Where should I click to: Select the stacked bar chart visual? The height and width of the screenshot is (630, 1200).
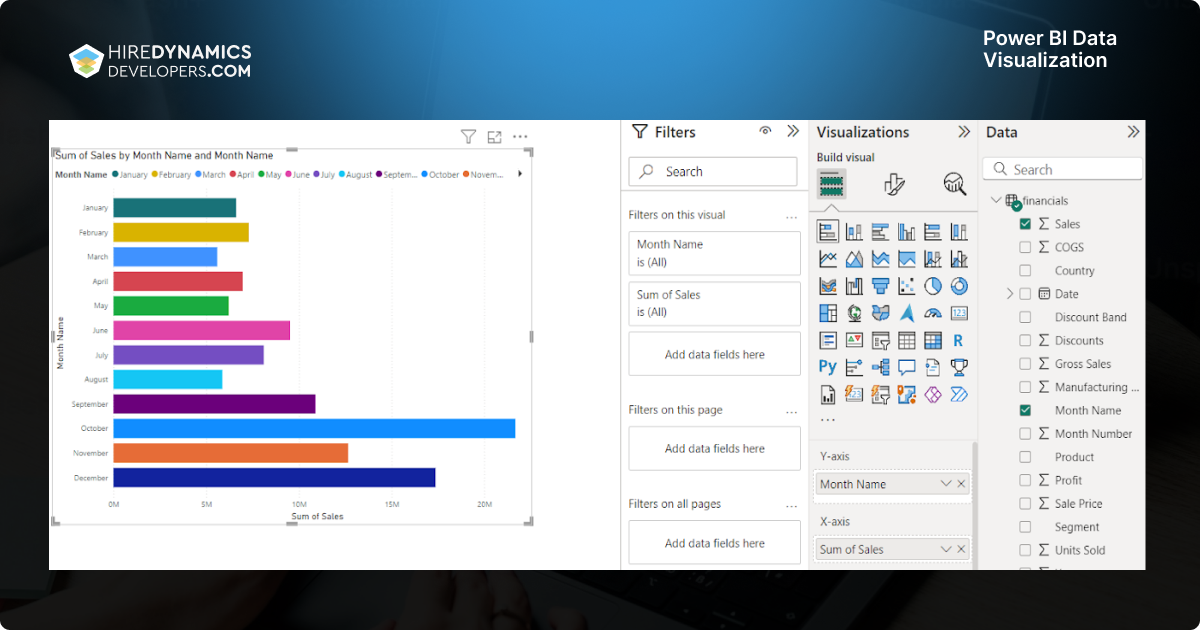tap(828, 232)
